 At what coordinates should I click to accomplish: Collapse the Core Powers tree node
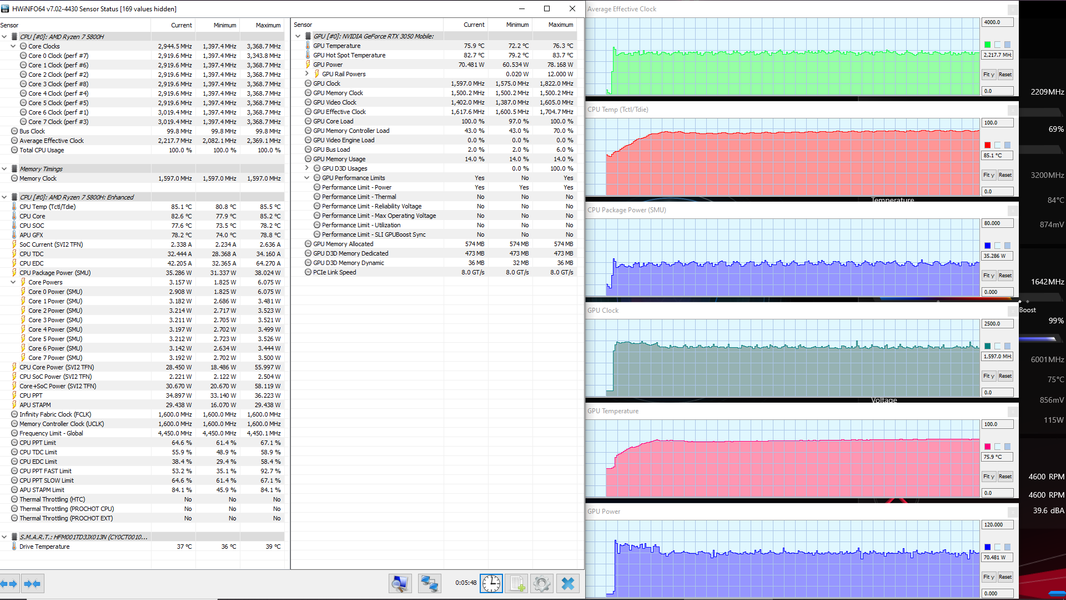13,282
